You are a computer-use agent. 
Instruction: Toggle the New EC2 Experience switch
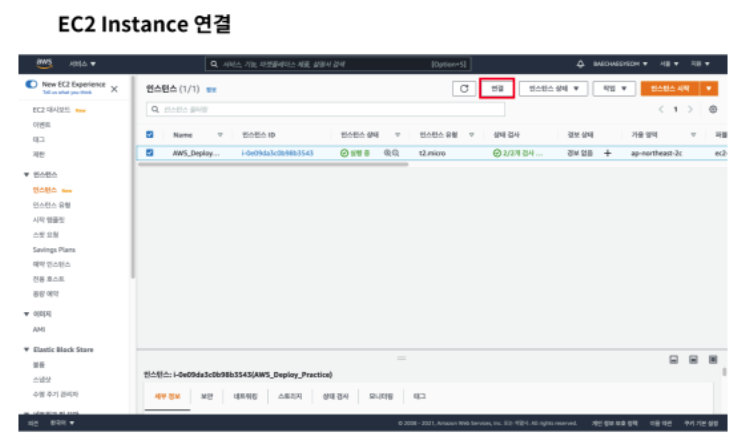31,84
